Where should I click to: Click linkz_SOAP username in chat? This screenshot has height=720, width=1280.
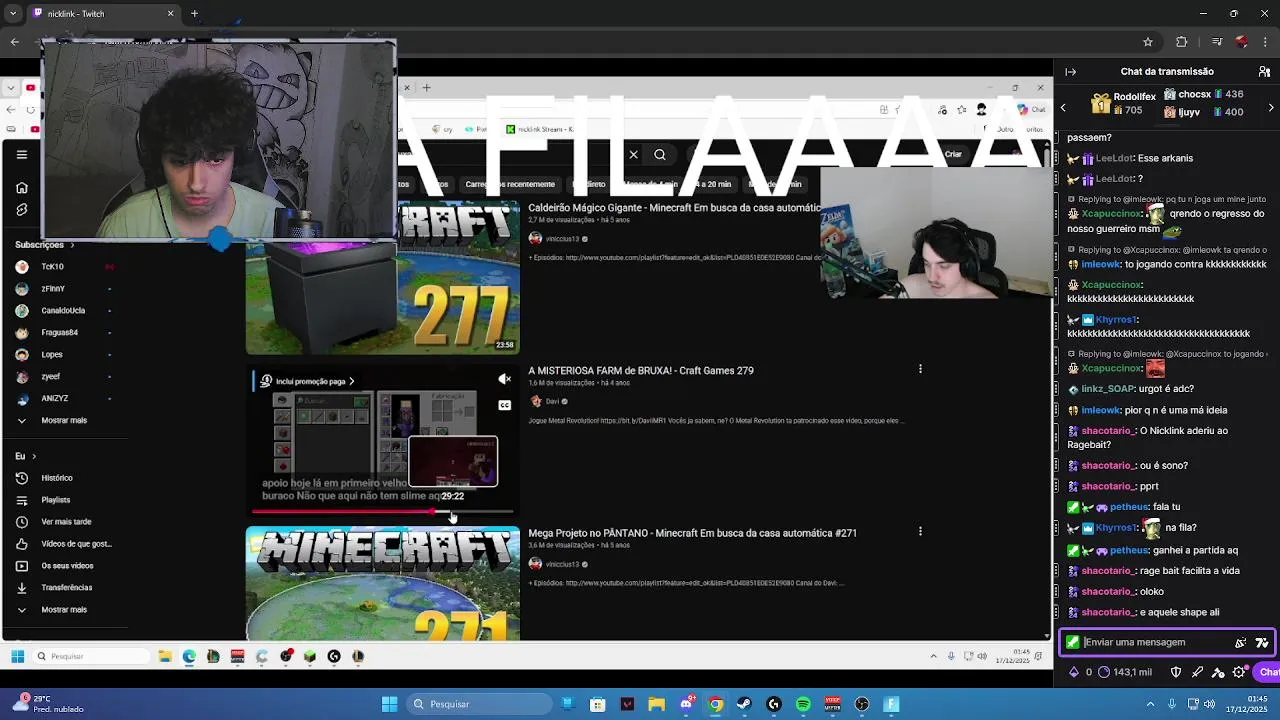tap(1107, 389)
